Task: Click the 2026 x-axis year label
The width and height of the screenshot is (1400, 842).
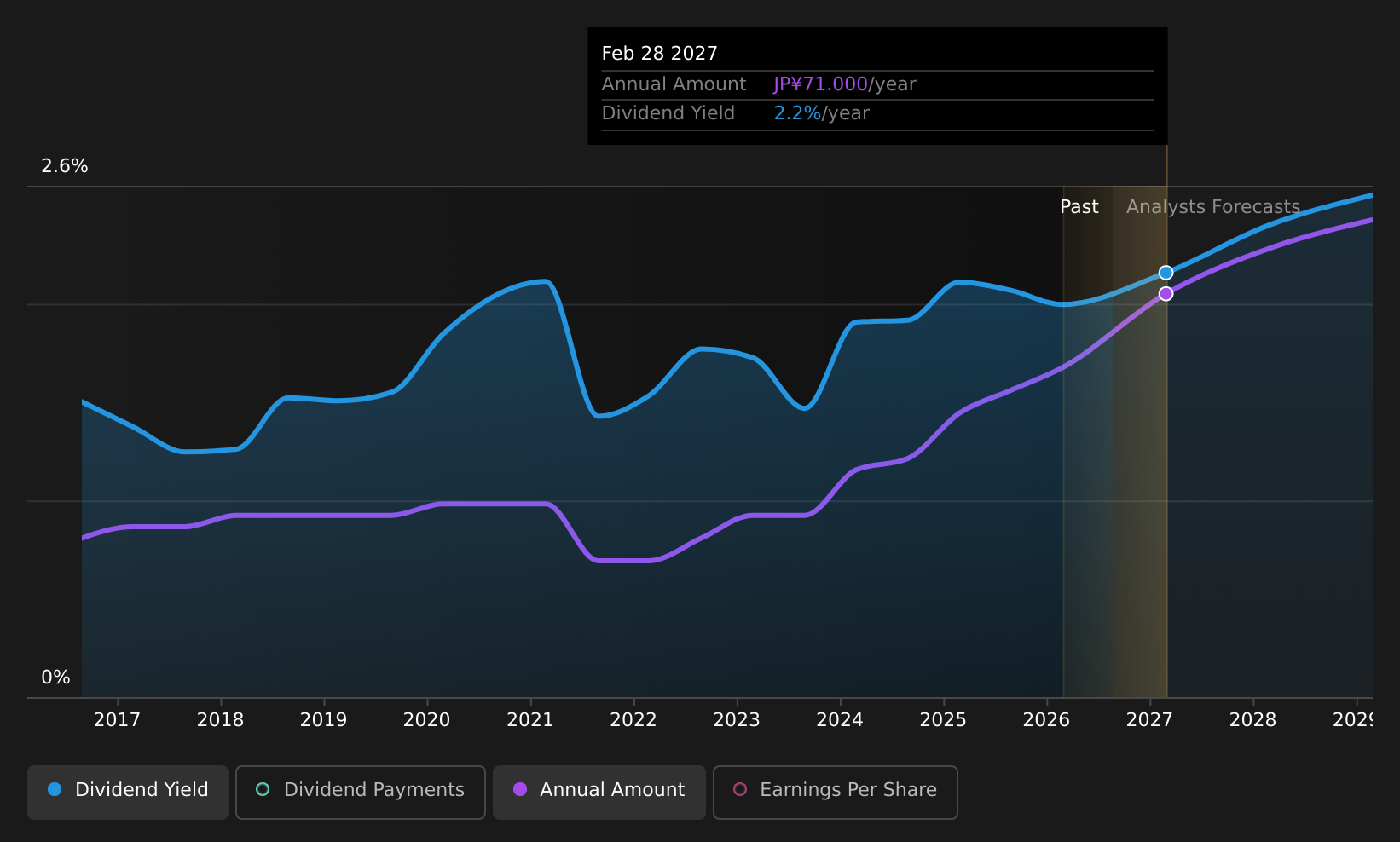Action: tap(1046, 720)
